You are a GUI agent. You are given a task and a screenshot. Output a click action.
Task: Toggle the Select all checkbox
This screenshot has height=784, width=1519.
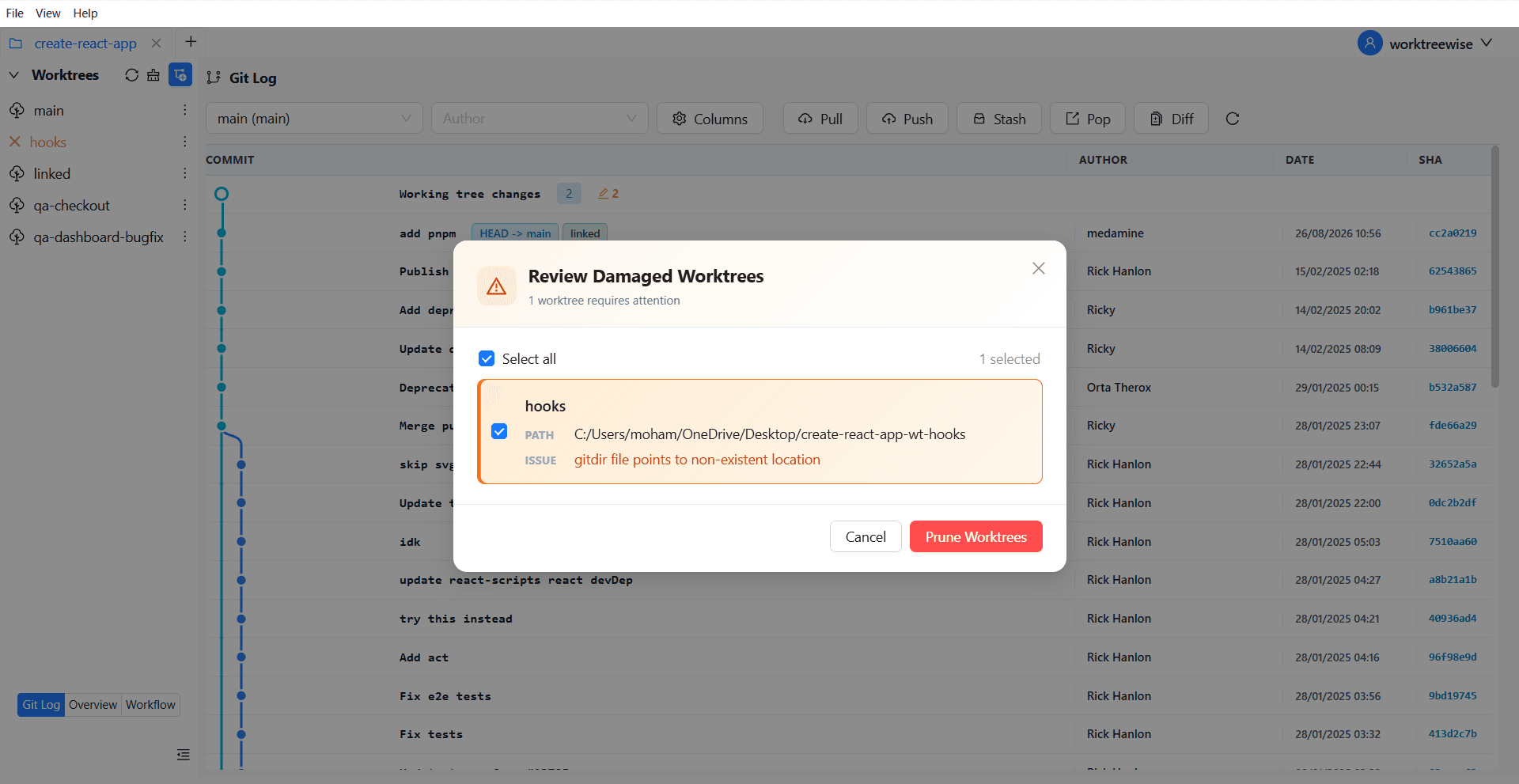pyautogui.click(x=487, y=359)
